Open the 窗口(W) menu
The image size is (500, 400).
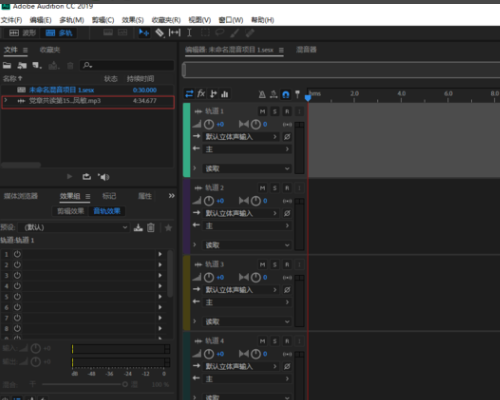(231, 20)
